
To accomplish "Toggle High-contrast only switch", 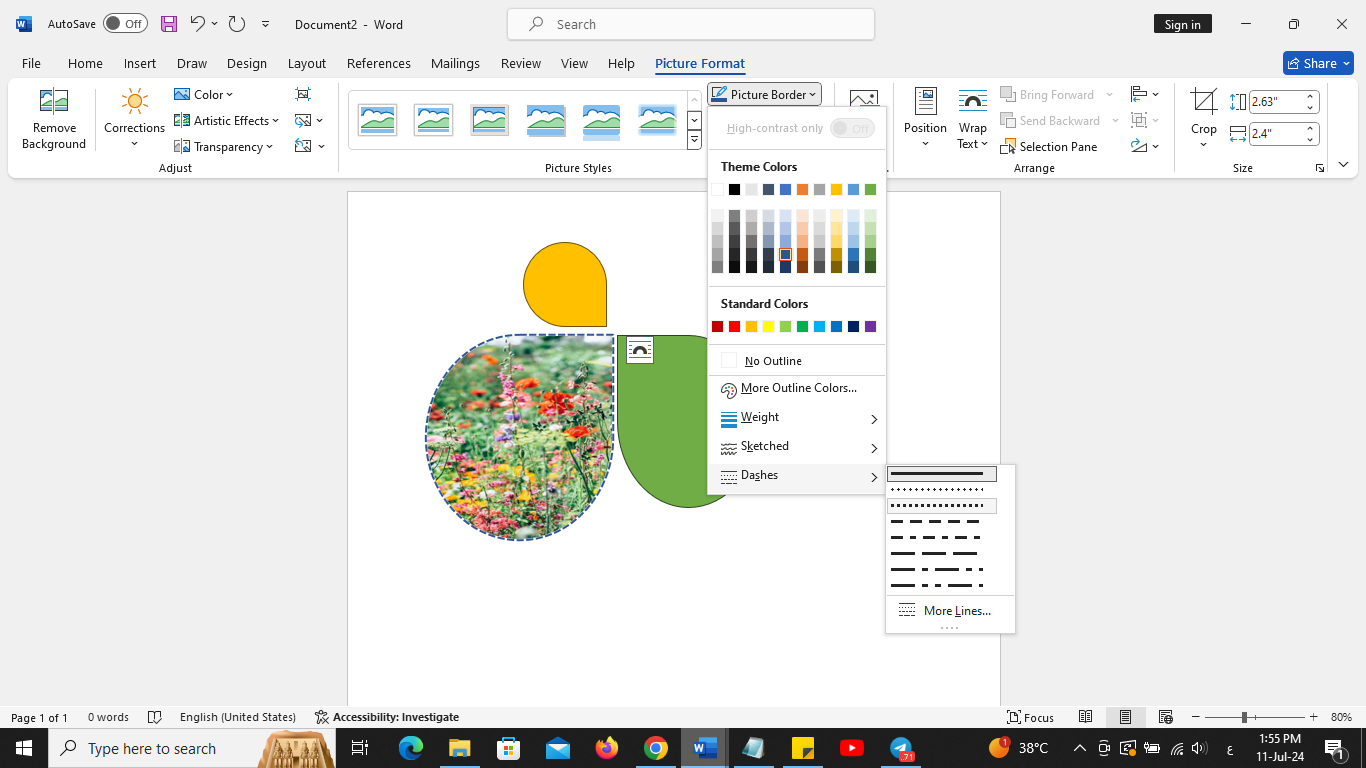I will click(852, 128).
